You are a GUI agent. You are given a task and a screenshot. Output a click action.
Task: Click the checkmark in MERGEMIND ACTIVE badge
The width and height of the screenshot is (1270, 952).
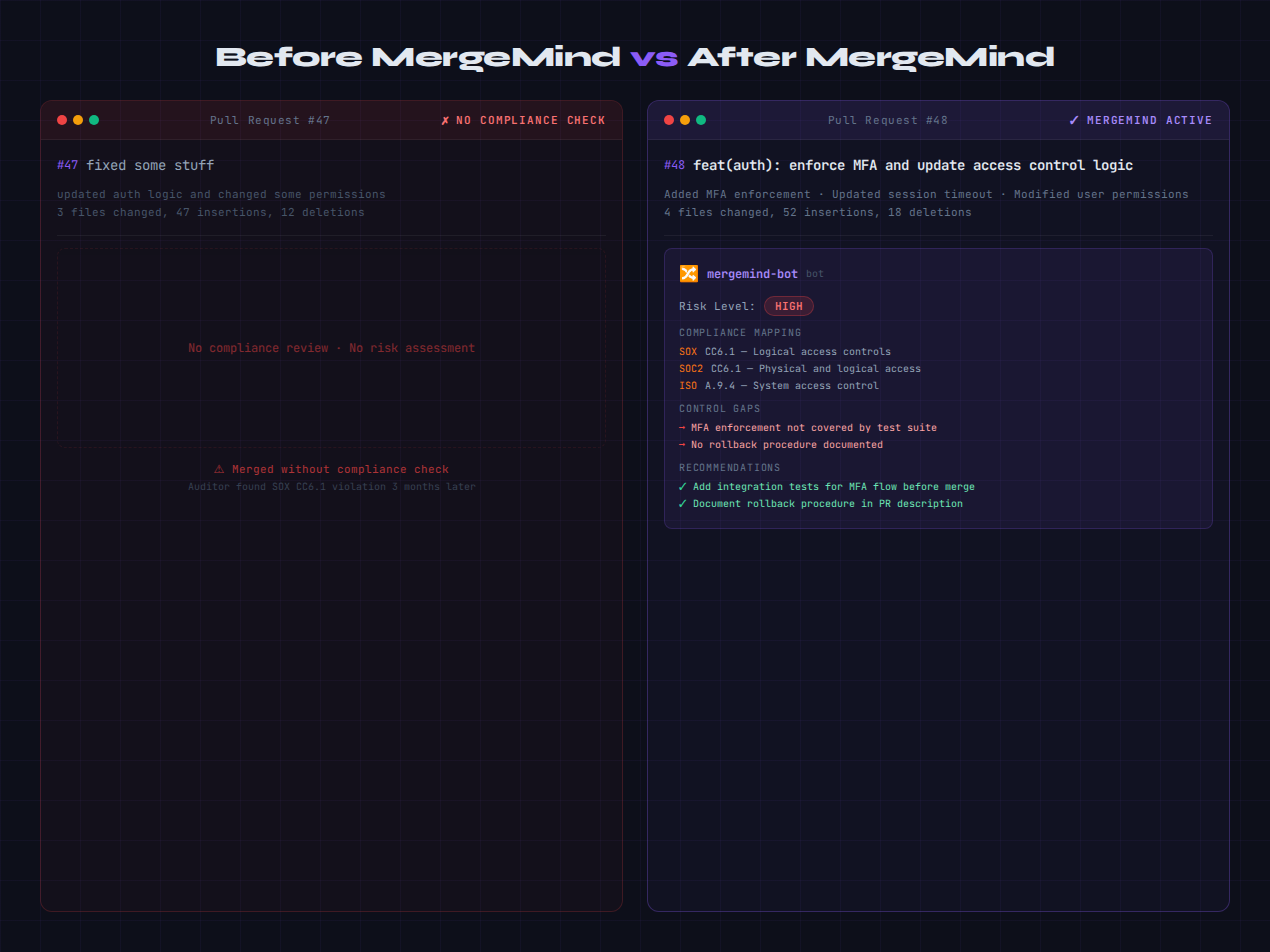[x=1074, y=120]
